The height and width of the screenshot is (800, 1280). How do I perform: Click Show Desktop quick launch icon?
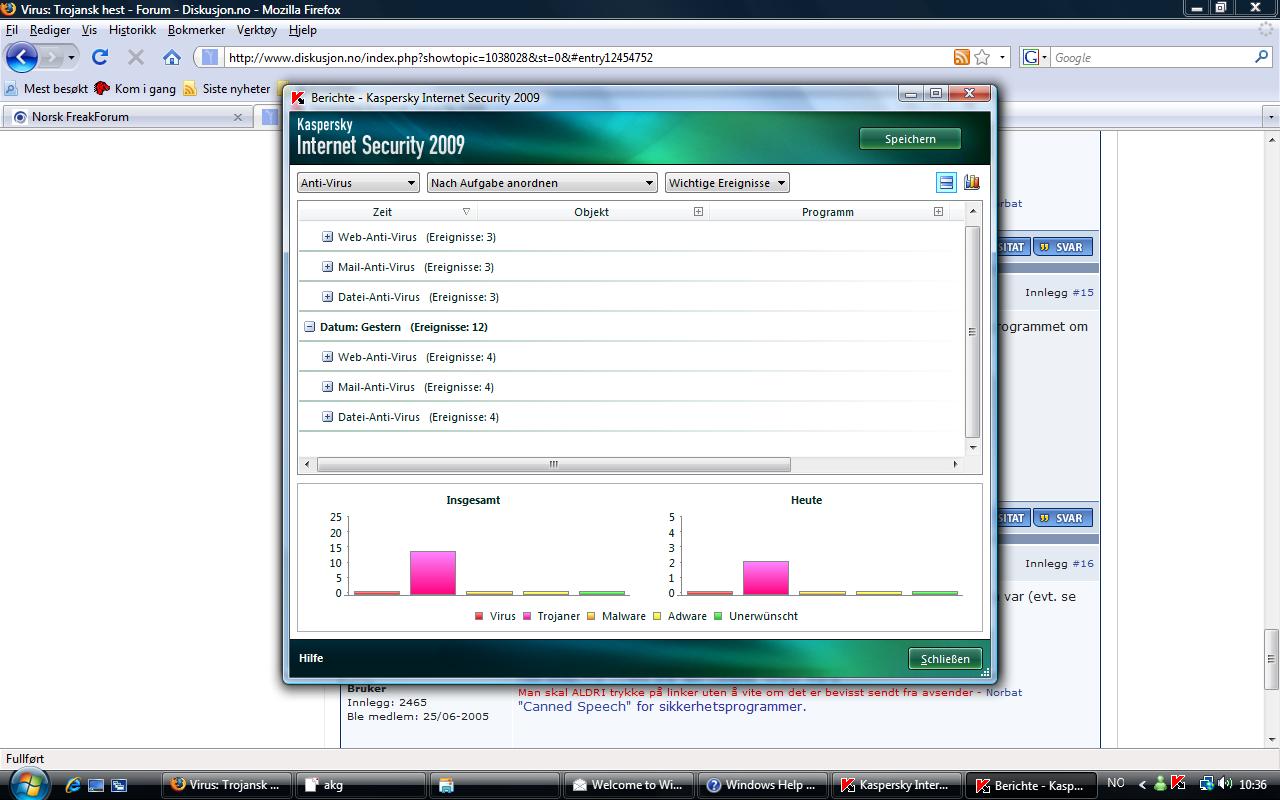96,785
